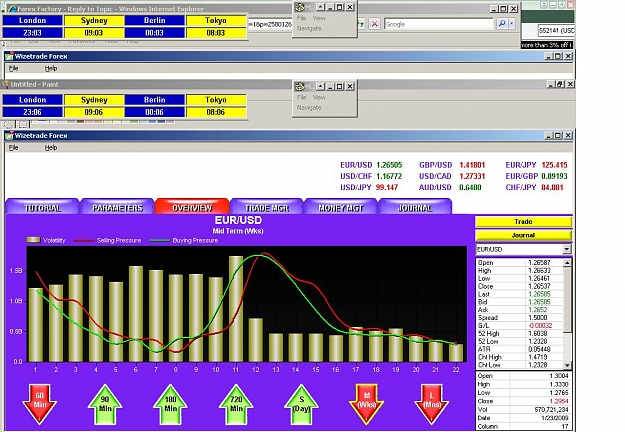Click the red M (Wks) down arrow
This screenshot has width=625, height=432.
click(367, 404)
